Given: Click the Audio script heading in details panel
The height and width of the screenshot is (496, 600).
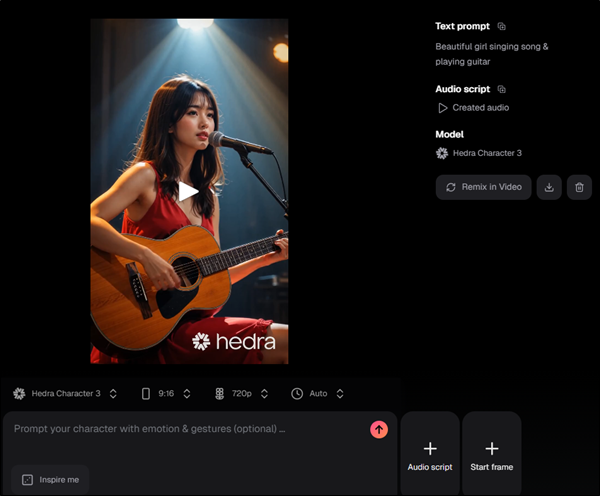Looking at the screenshot, I should [463, 89].
